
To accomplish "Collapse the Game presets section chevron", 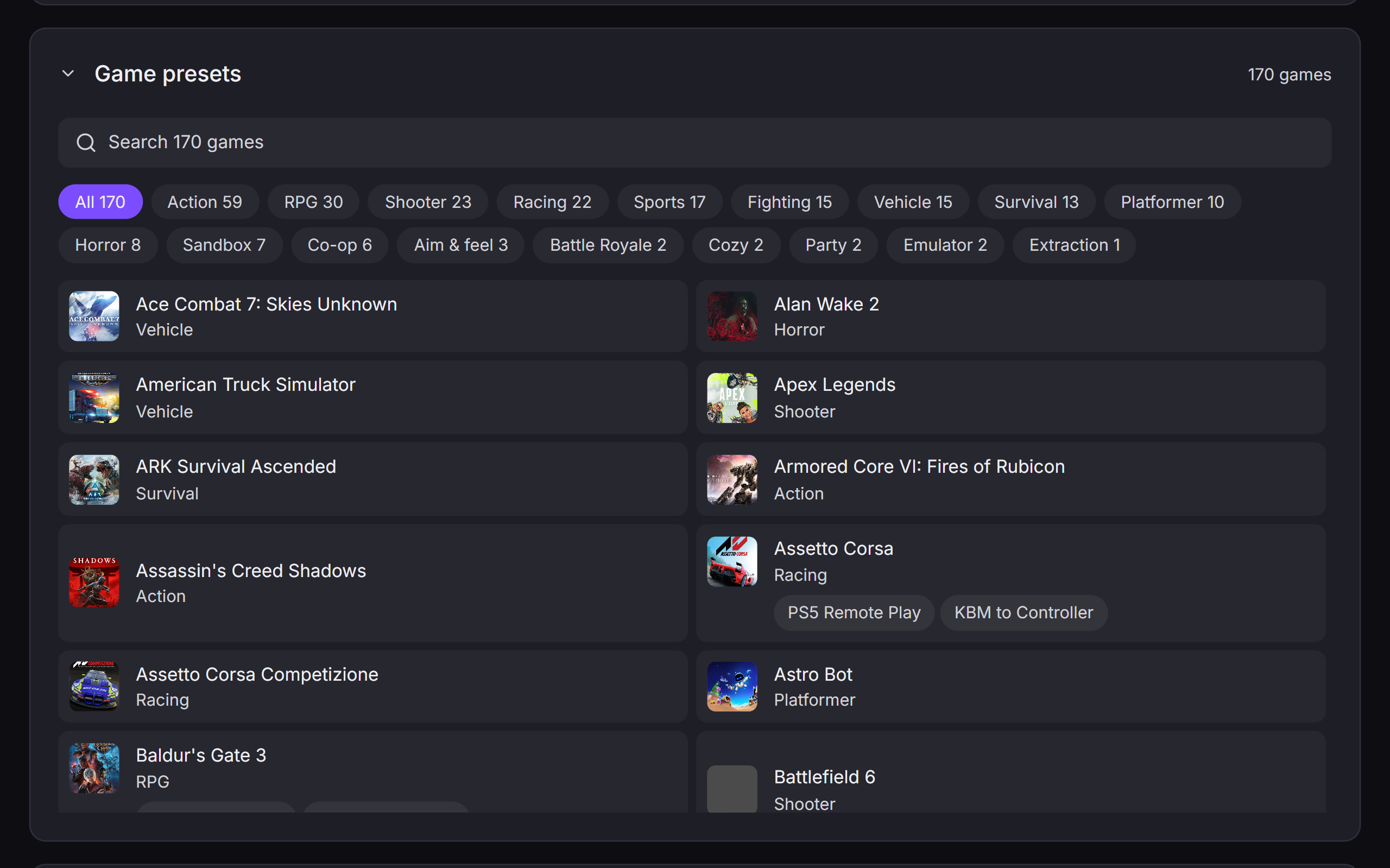I will (68, 73).
